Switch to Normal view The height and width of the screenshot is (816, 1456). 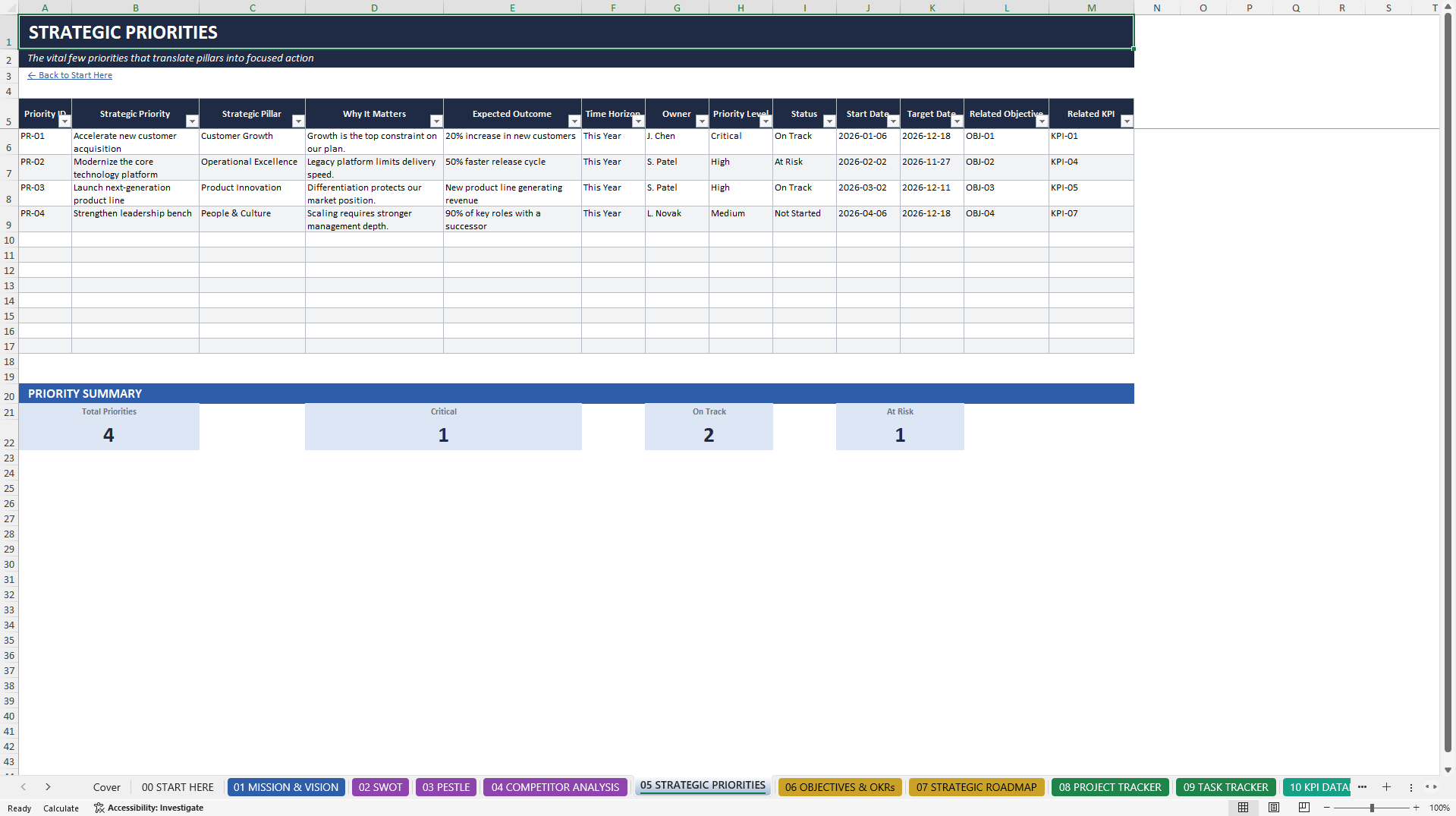click(x=1243, y=808)
